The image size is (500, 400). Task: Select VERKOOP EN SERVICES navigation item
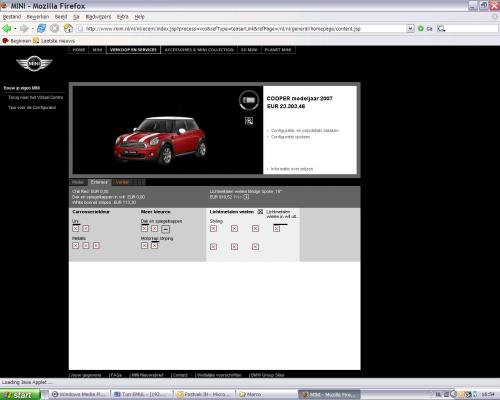pos(133,50)
